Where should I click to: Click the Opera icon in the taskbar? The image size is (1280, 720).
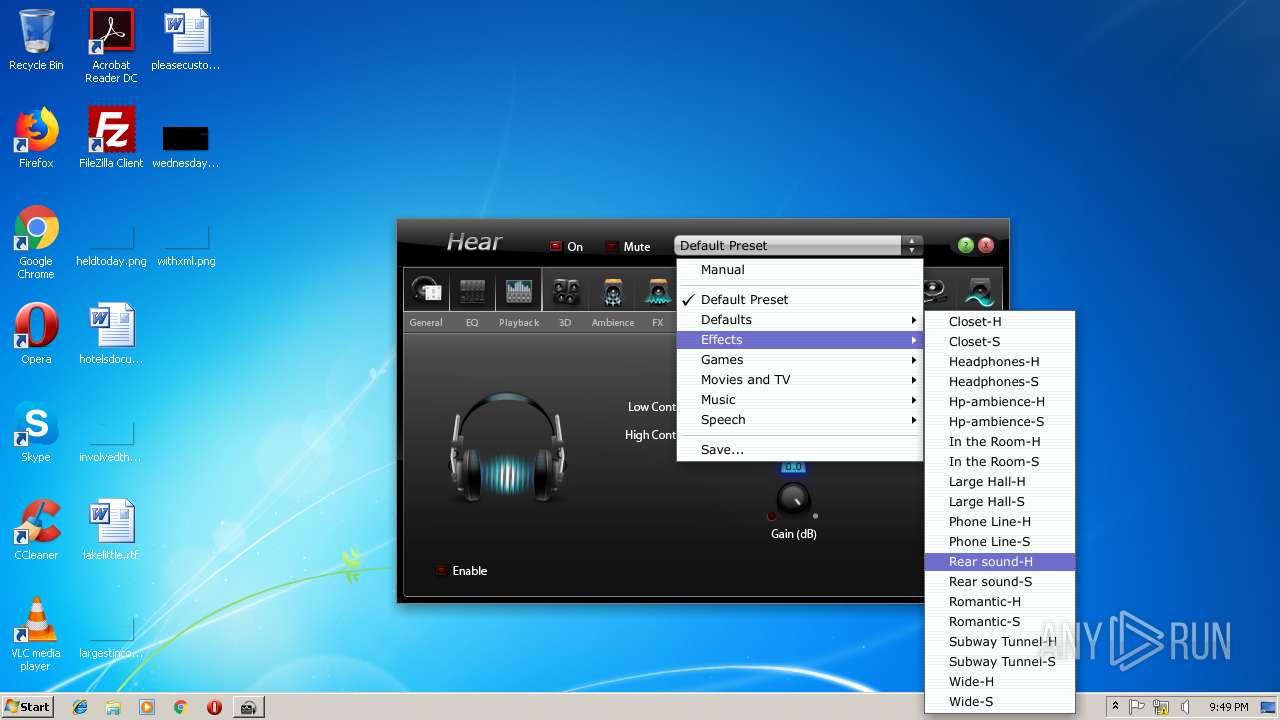214,707
